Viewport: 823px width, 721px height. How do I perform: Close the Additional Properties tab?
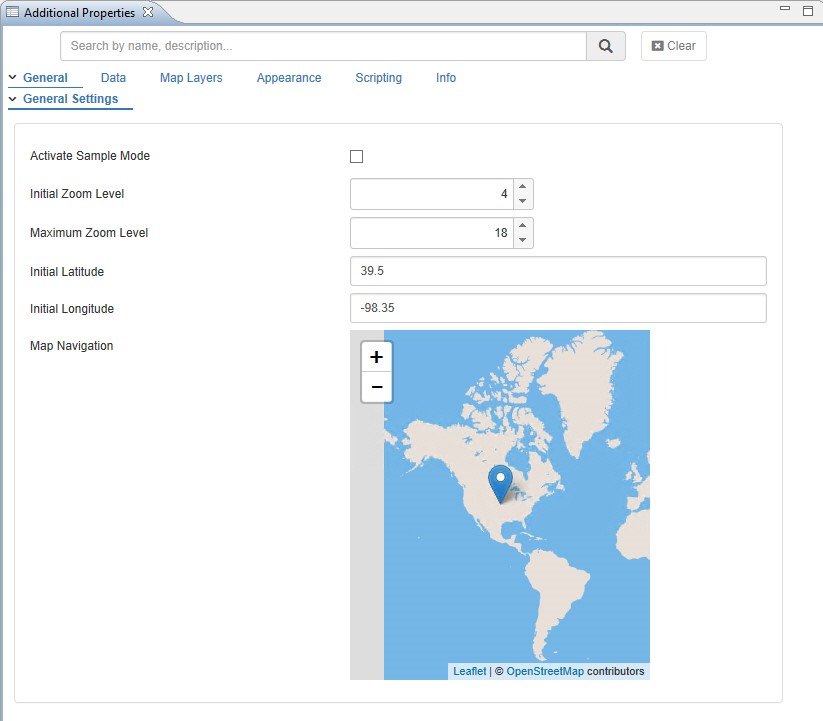tap(148, 12)
